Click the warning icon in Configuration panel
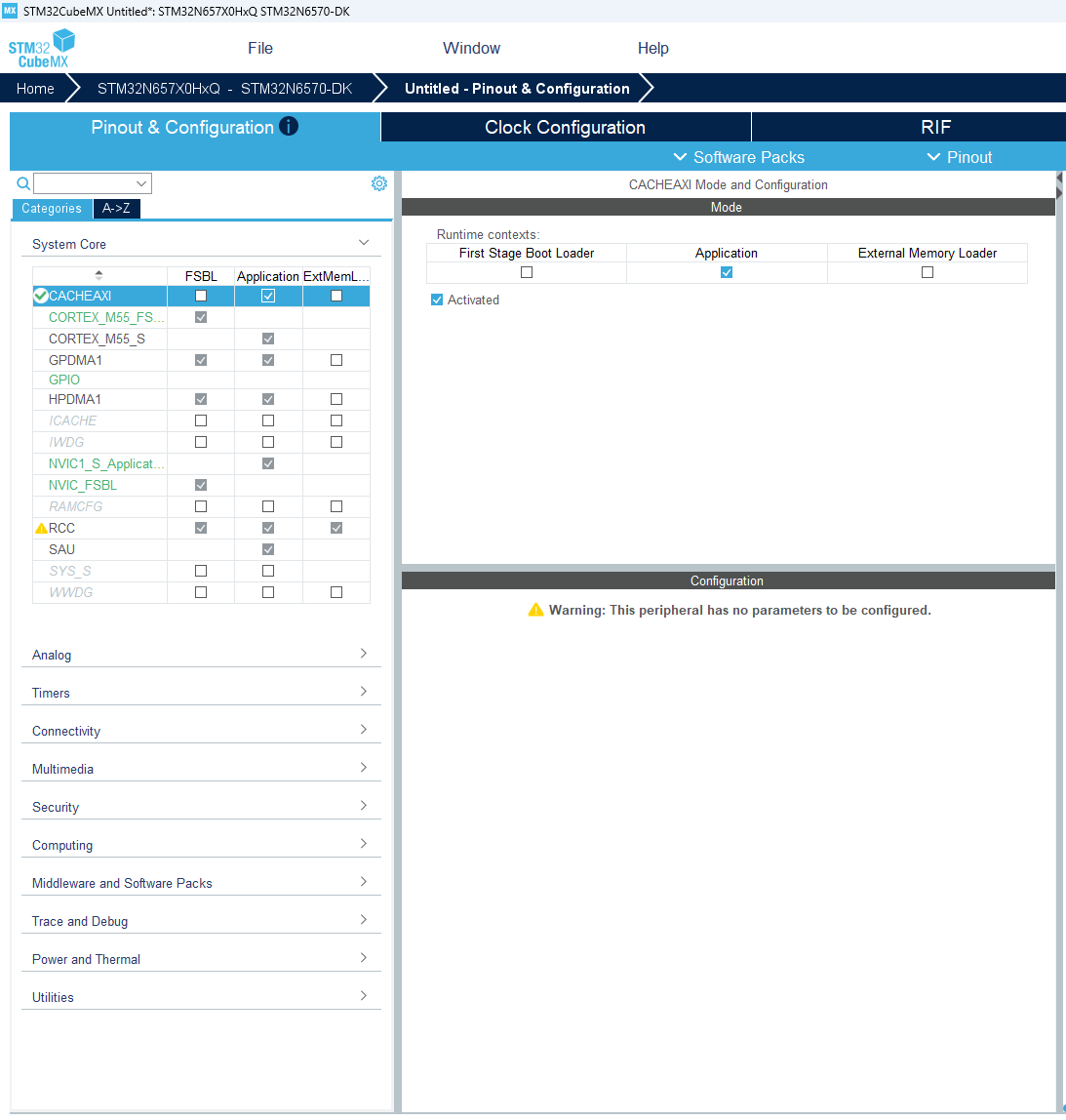Screen dimensions: 1066x1120 pyautogui.click(x=535, y=610)
